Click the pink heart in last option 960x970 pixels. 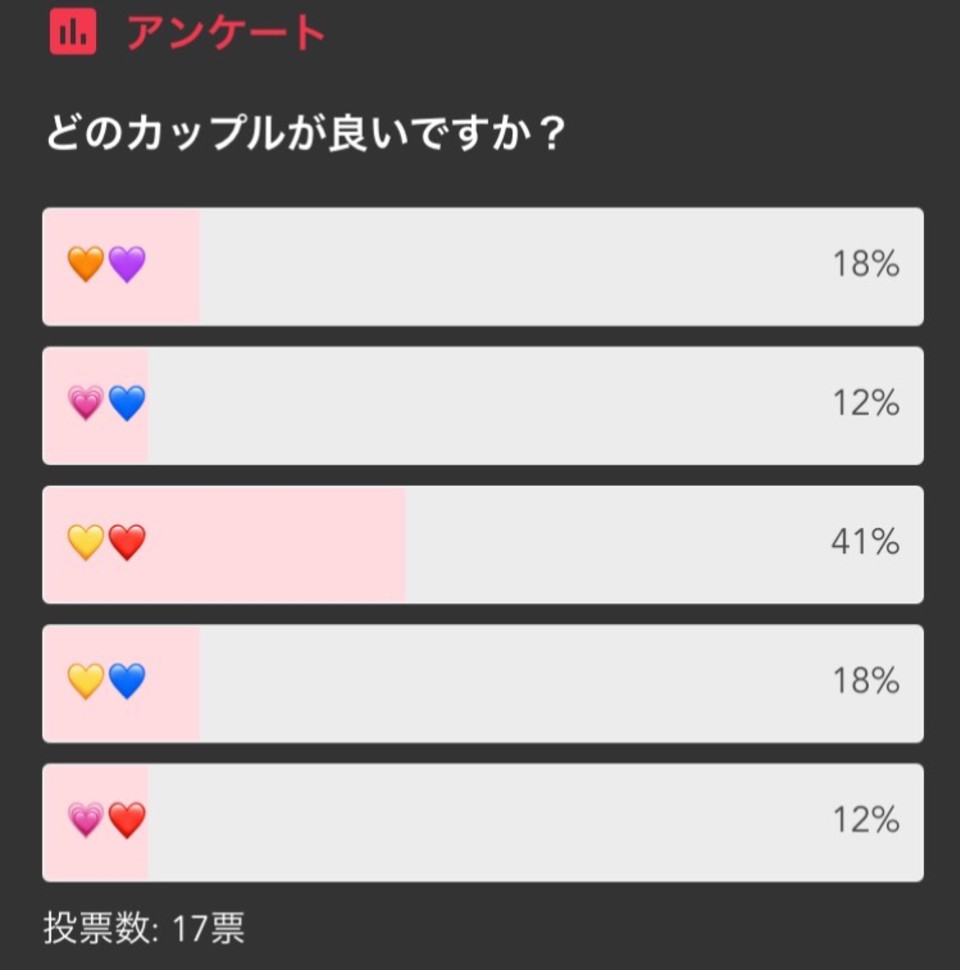tap(86, 820)
